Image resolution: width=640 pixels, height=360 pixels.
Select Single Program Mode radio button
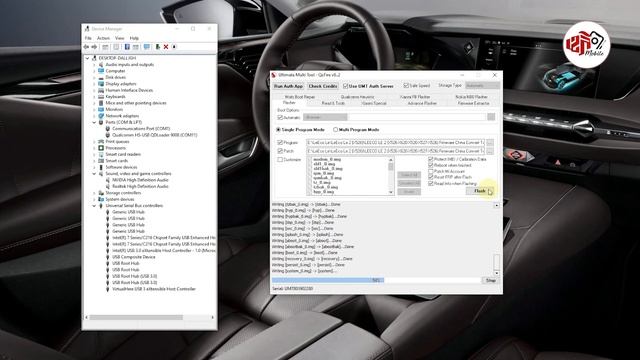[x=278, y=129]
